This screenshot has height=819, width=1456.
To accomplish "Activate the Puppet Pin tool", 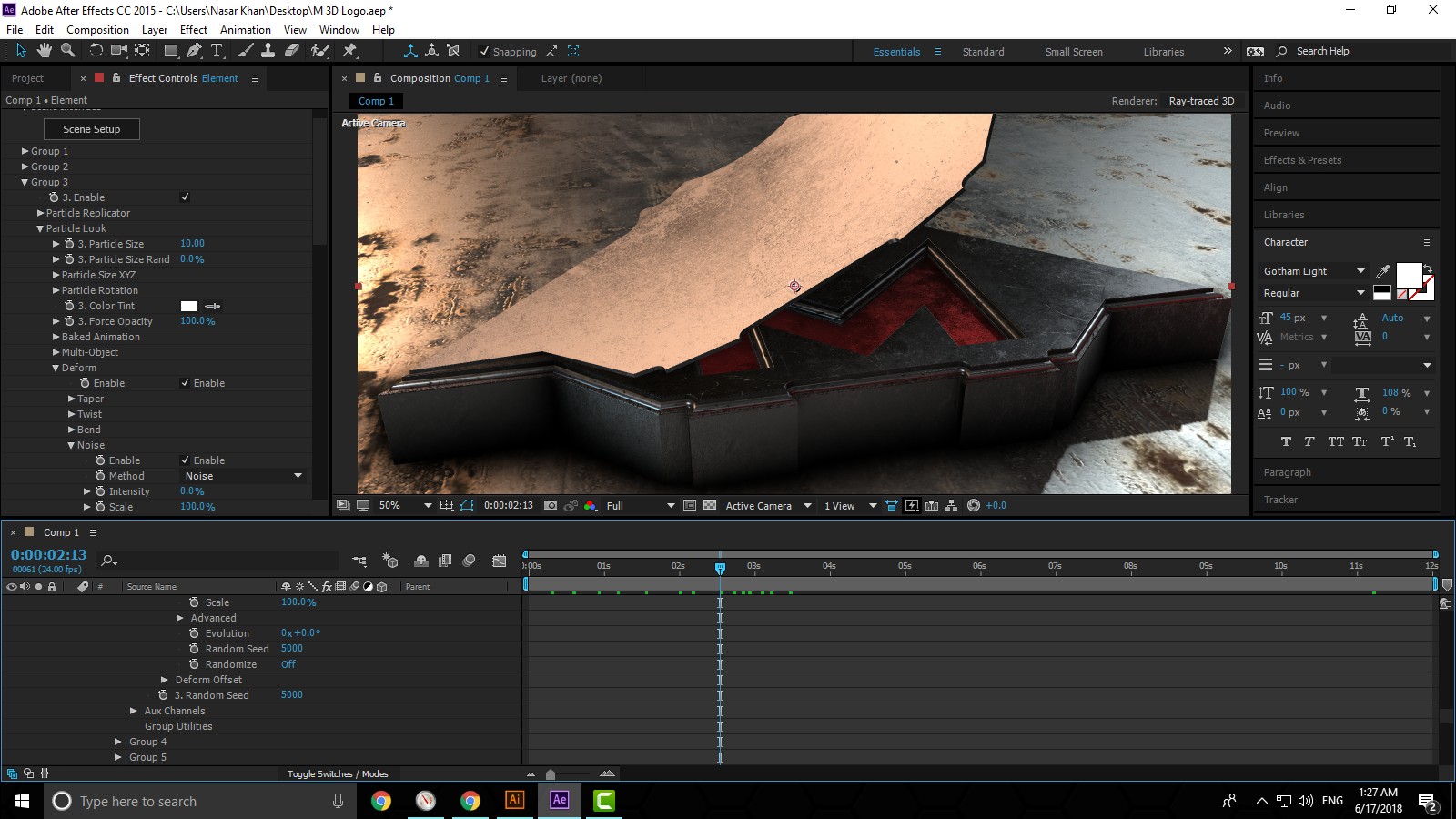I will click(349, 51).
